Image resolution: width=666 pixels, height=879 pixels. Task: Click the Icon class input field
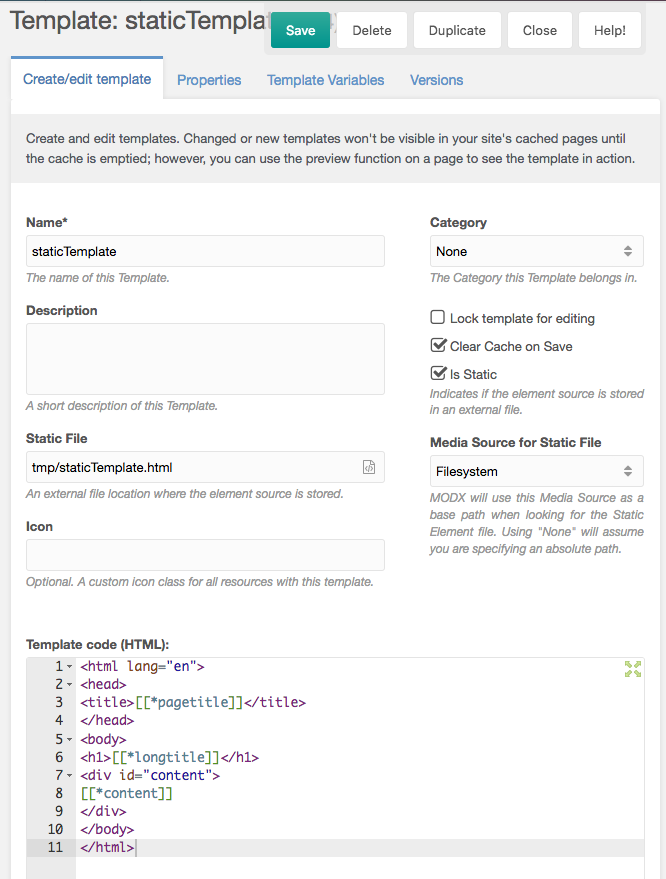(205, 555)
